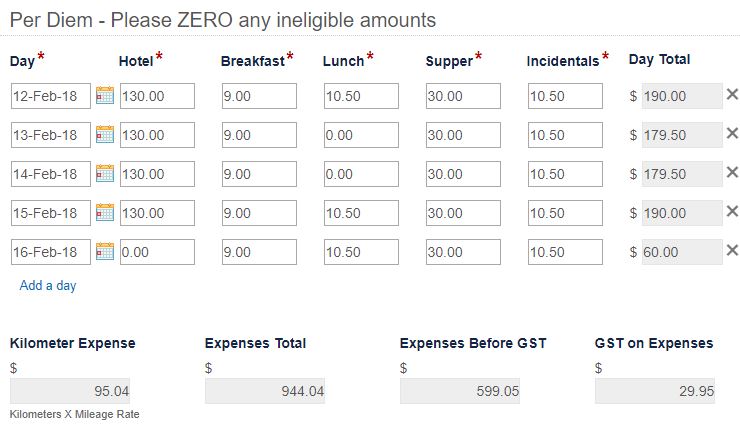740x426 pixels.
Task: Open calendar picker for 14-Feb-18 row
Action: pyautogui.click(x=105, y=174)
